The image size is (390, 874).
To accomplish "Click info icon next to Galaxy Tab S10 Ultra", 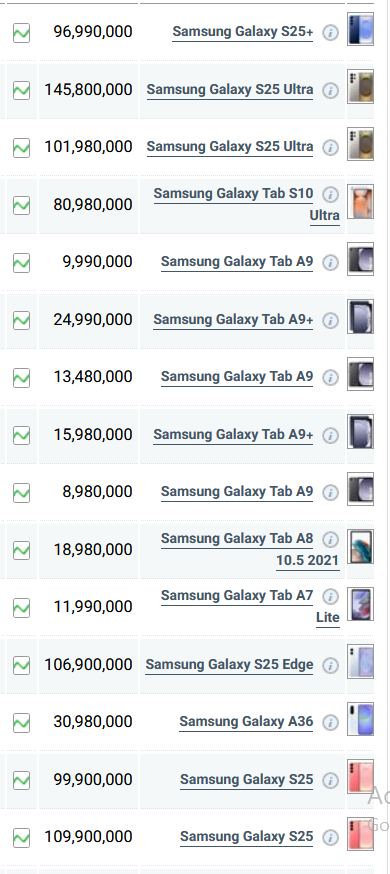I will (330, 194).
